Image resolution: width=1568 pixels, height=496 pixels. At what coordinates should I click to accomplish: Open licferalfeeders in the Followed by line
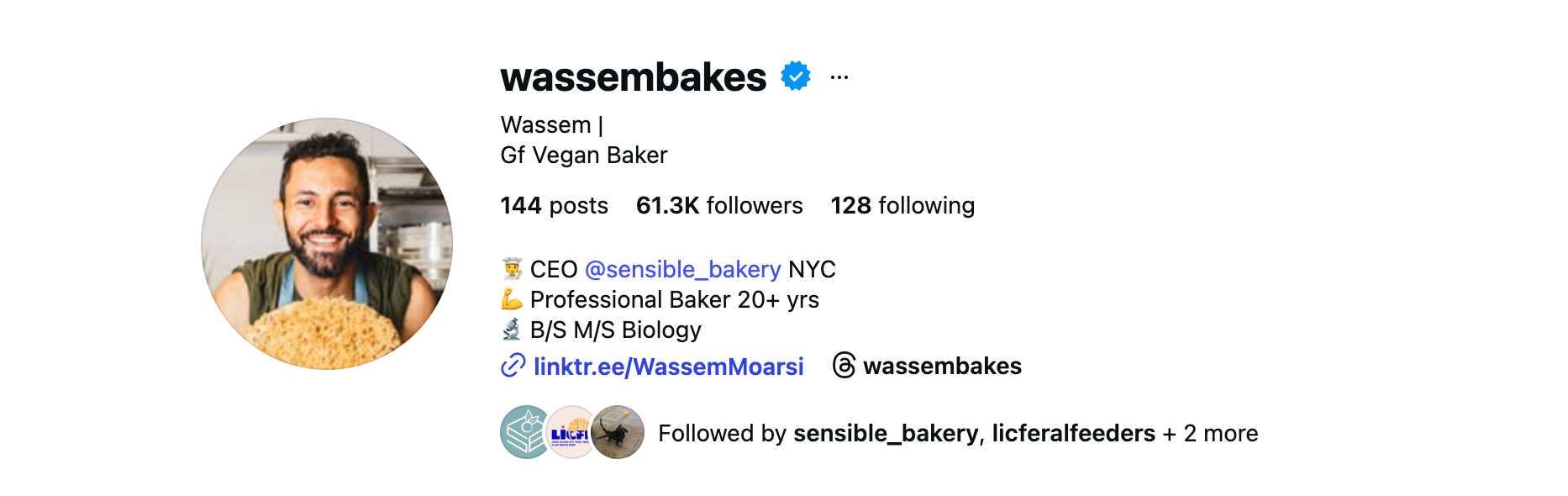click(1073, 434)
